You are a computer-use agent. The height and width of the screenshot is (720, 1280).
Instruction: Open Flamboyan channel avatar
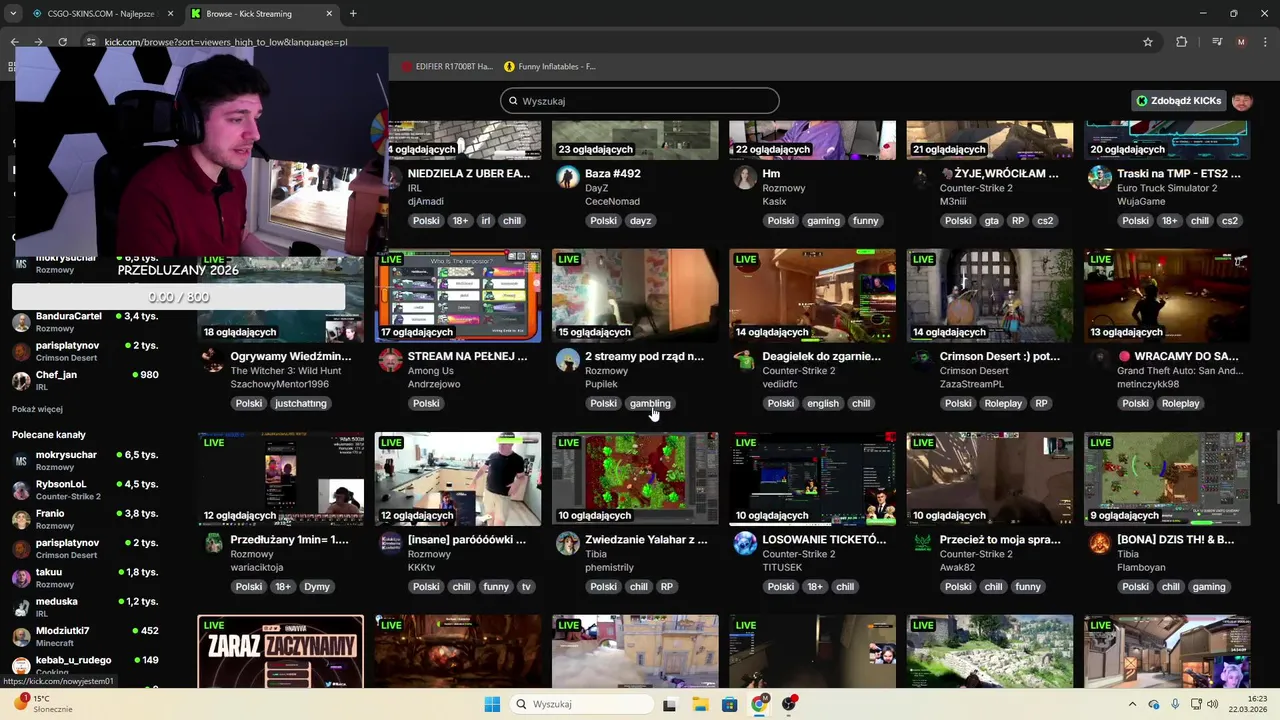coord(1100,544)
